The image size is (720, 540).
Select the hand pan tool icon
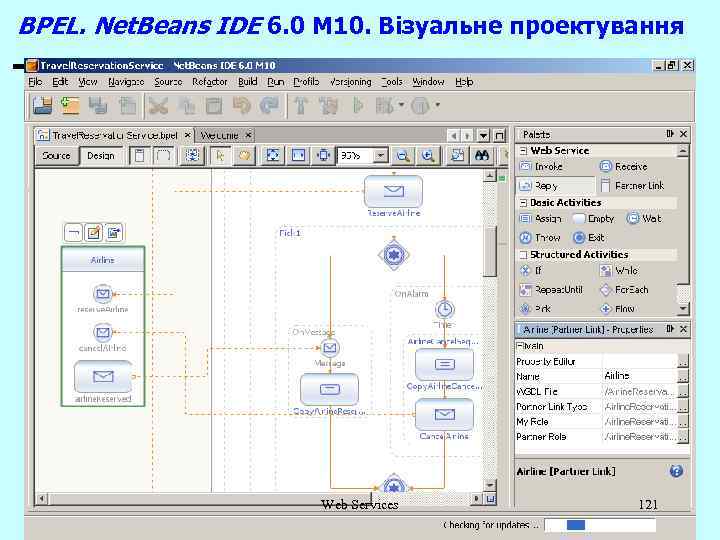[x=245, y=156]
